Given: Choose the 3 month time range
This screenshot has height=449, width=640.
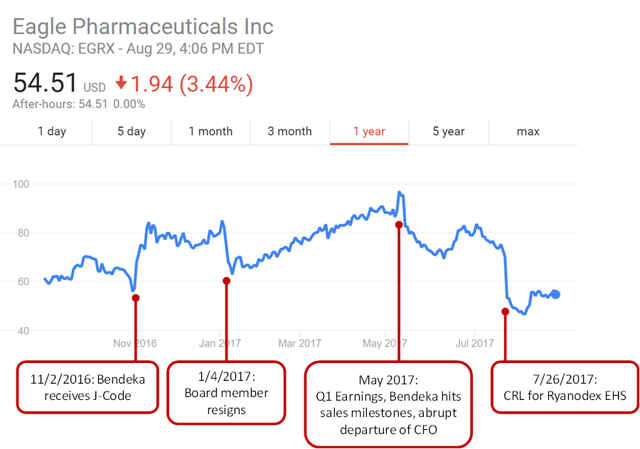Looking at the screenshot, I should 290,131.
